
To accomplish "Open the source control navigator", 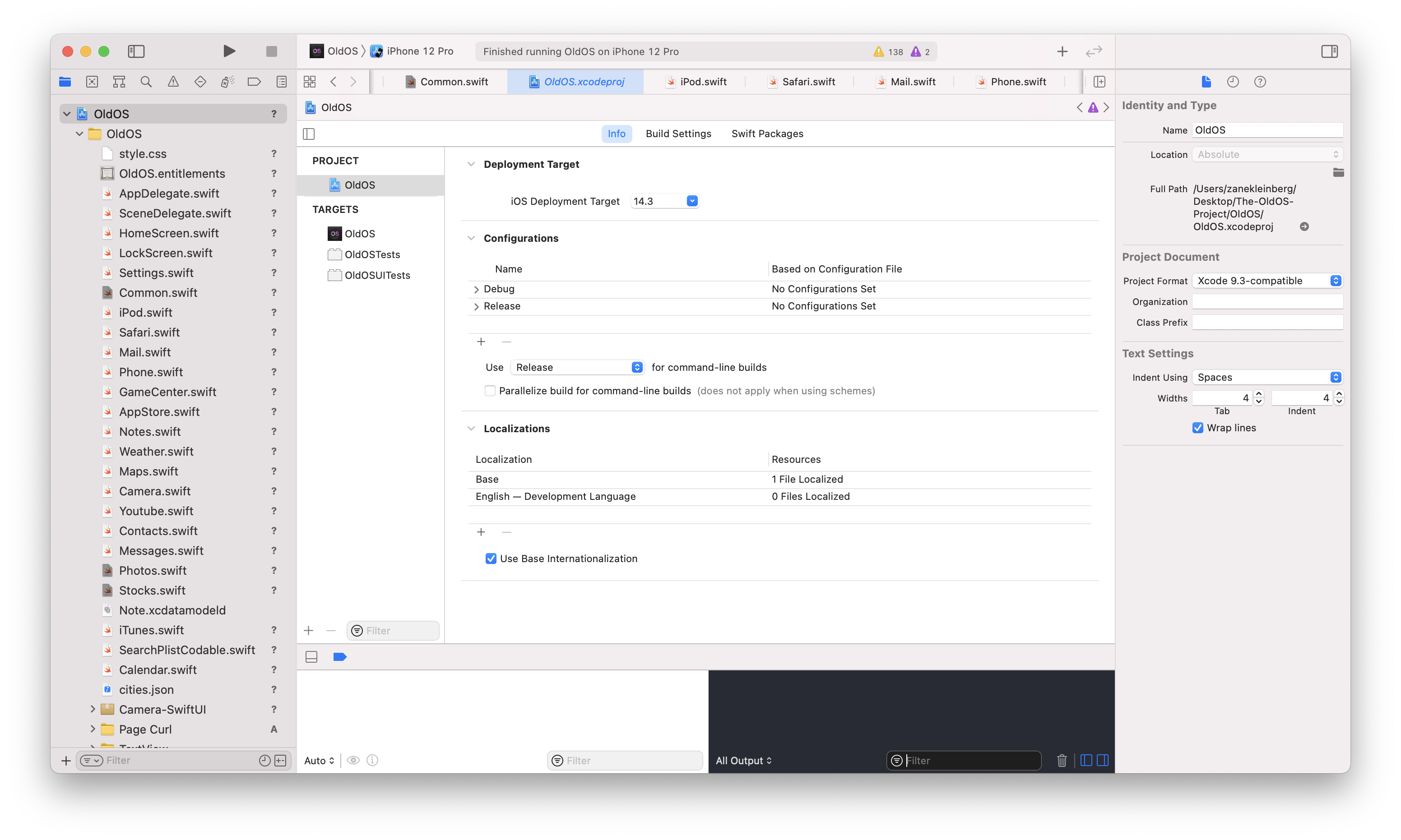I will (x=92, y=82).
